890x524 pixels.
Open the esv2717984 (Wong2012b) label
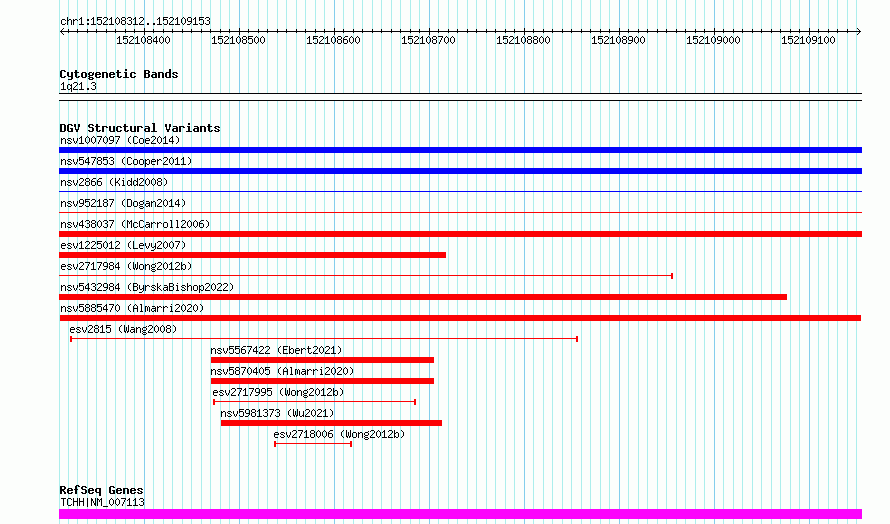[126, 266]
